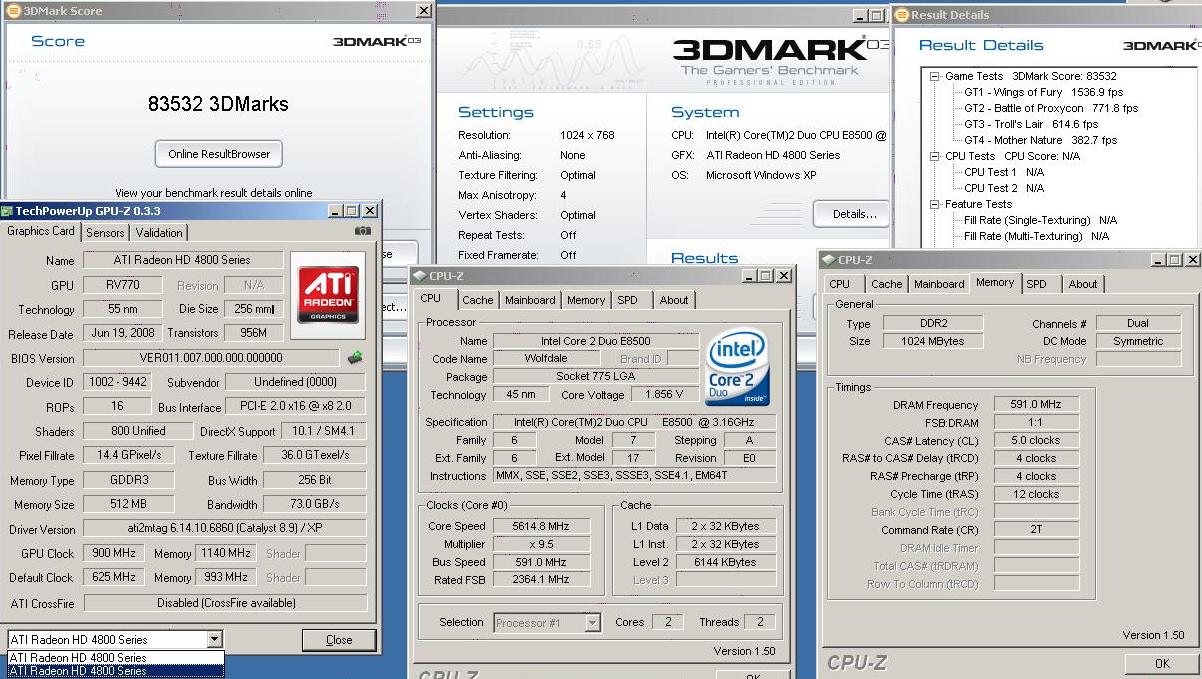Click the Core Voltage 1.856 V value

coord(665,395)
